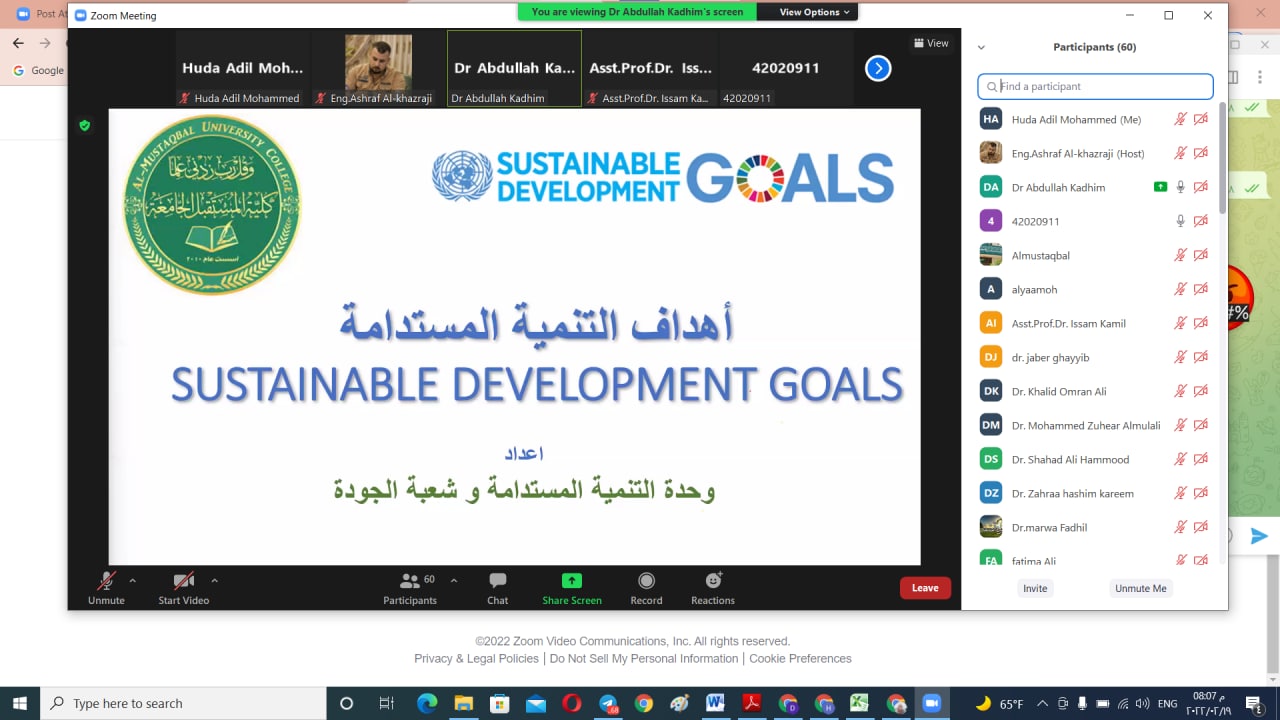Click the Unmute microphone icon in the toolbar

(106, 581)
